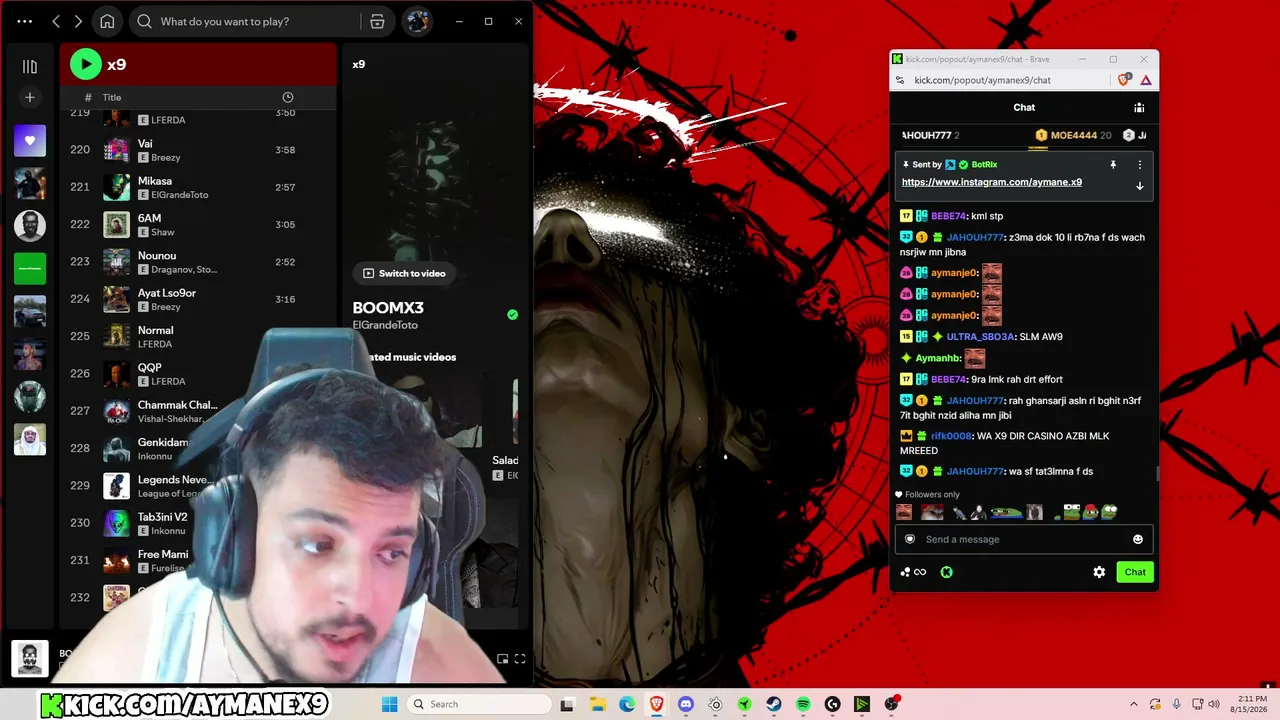Click the 'Send a message' chat input

[x=1023, y=539]
